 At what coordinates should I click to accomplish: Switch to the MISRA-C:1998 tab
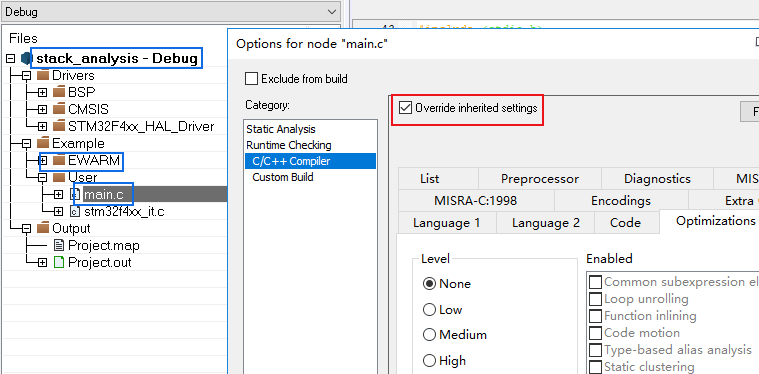click(476, 200)
